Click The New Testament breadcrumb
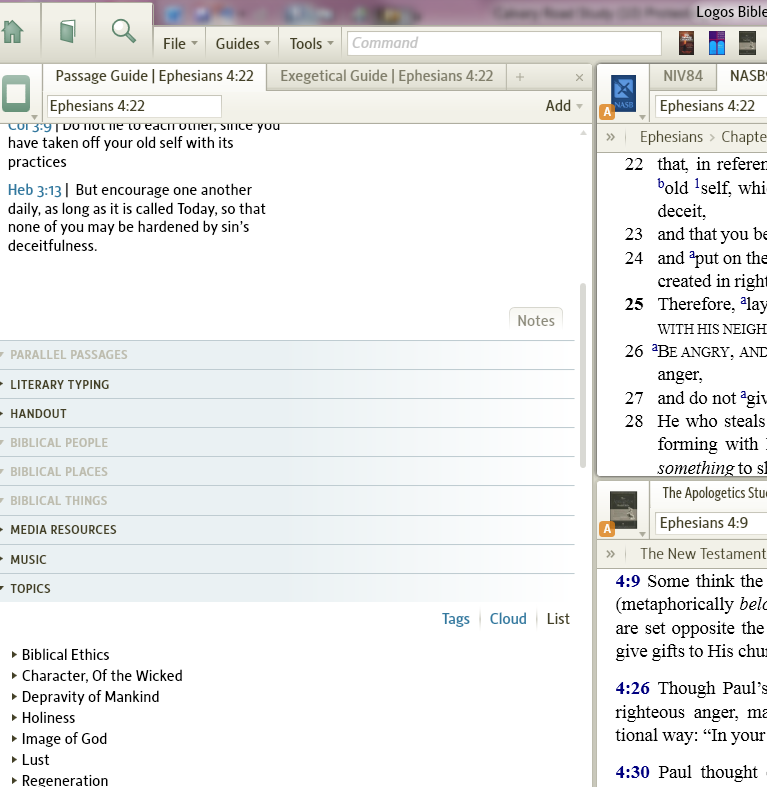Image resolution: width=767 pixels, height=787 pixels. pos(703,554)
